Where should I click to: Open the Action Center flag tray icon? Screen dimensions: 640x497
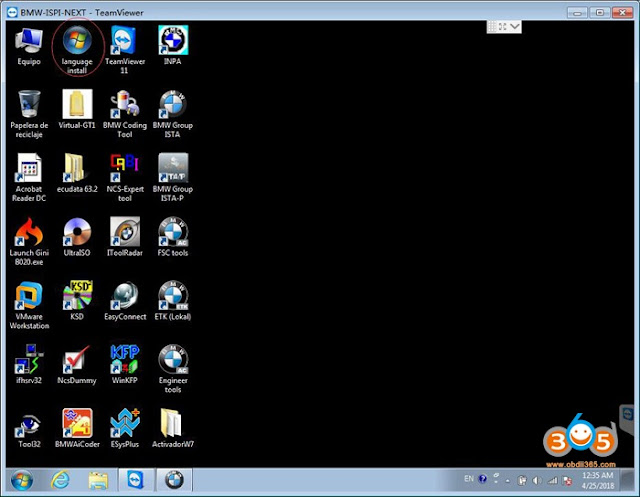point(567,481)
